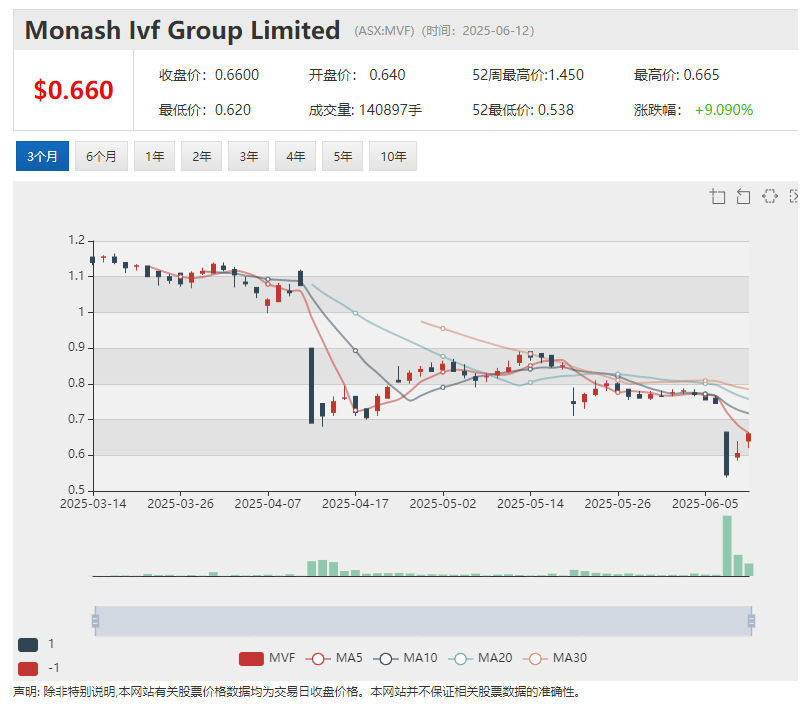
Task: Click the Monash Ivf Group Limited title
Action: (182, 30)
